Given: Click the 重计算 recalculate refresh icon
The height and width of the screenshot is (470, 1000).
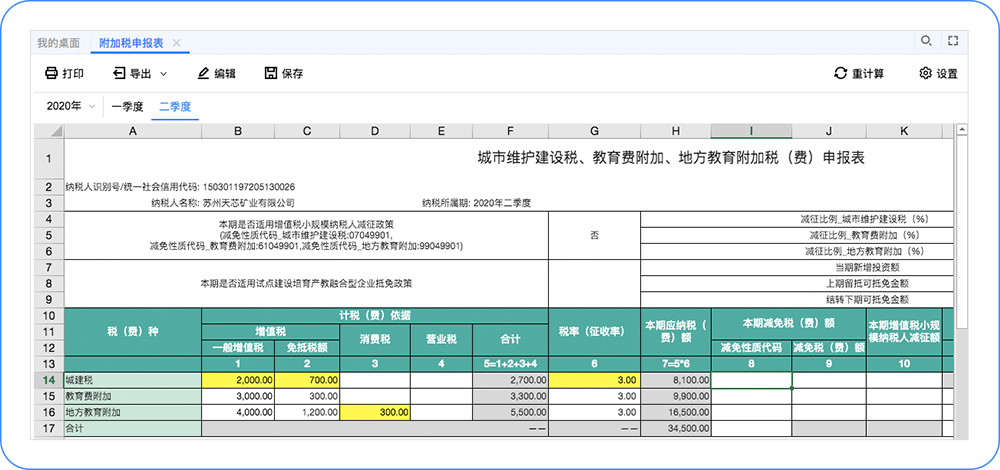Looking at the screenshot, I should [x=841, y=73].
